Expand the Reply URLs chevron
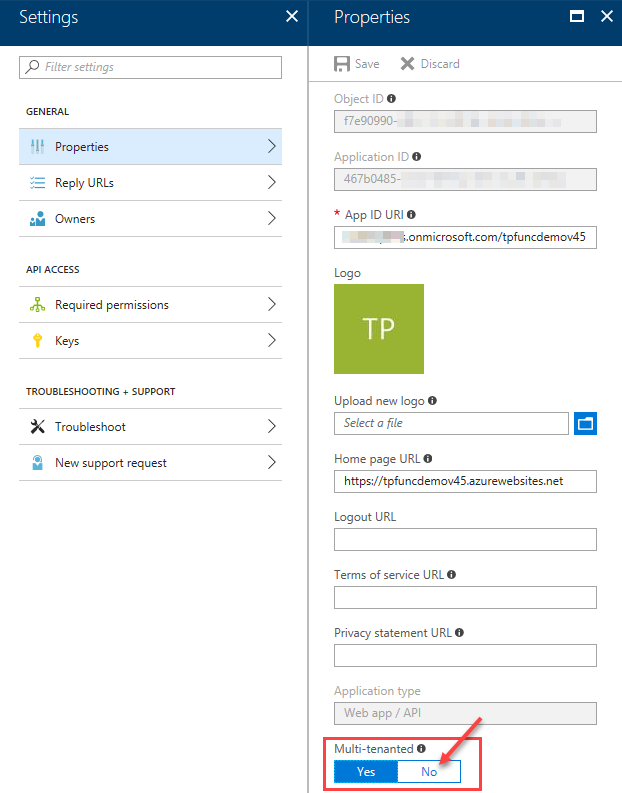 click(271, 183)
